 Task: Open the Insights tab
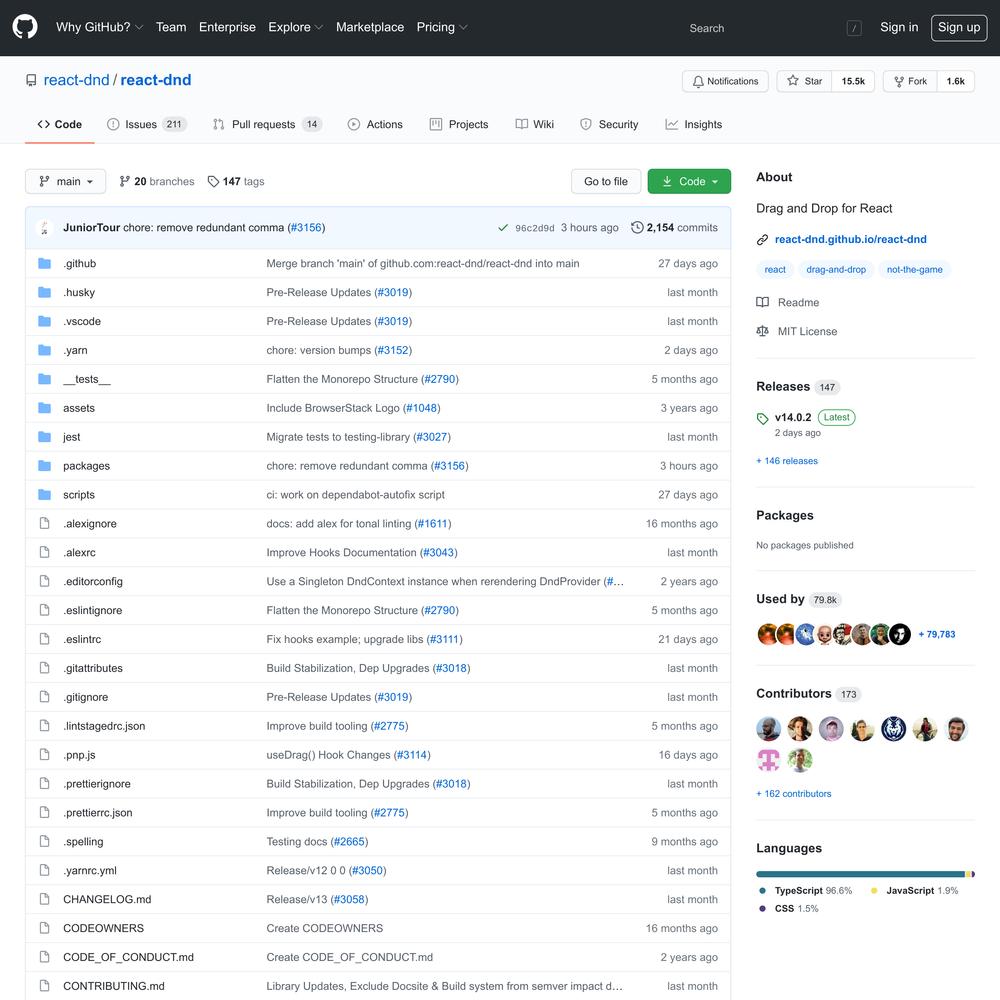(693, 124)
